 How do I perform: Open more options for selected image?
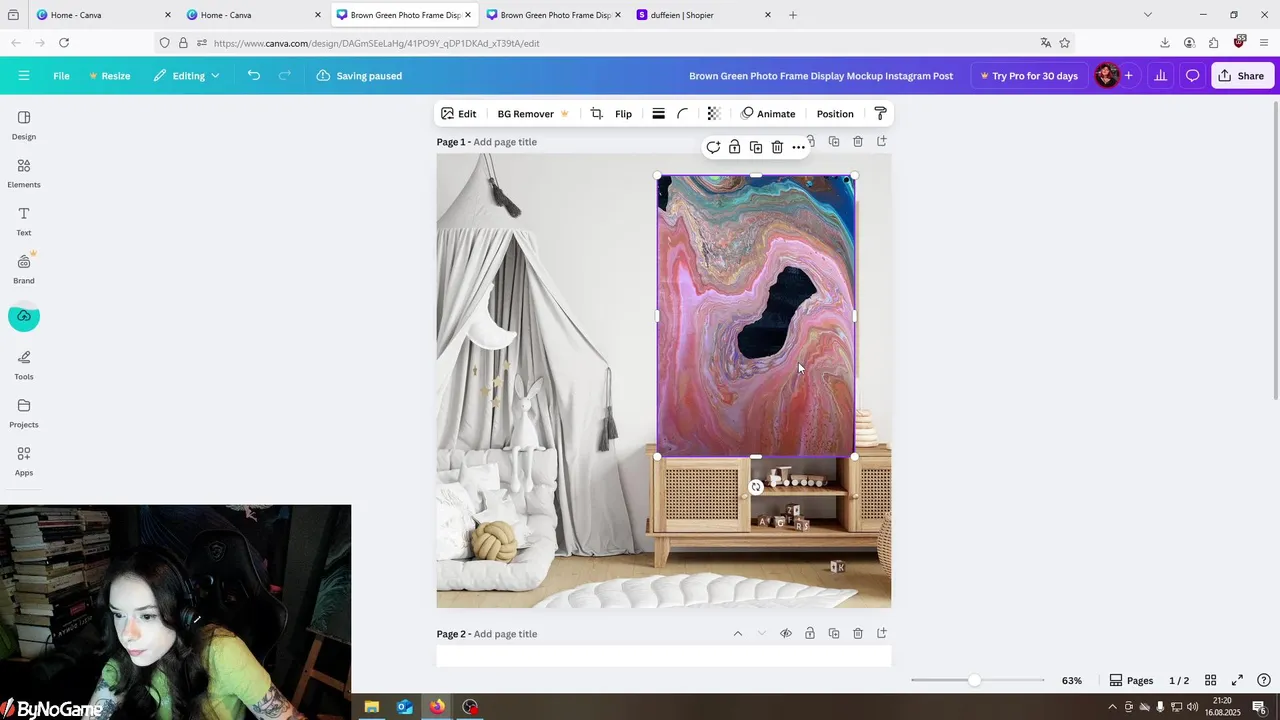tap(798, 147)
